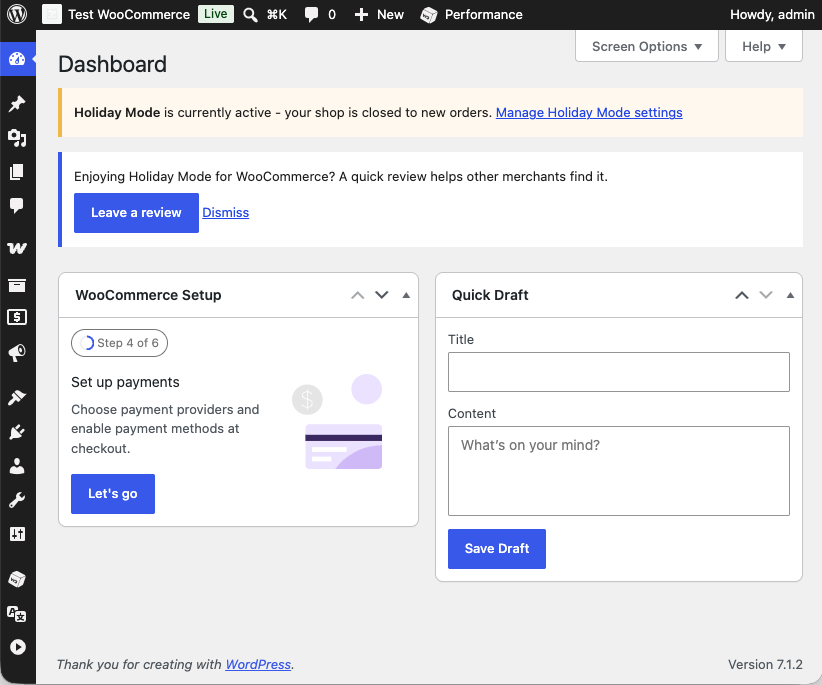Click Let's go button
The height and width of the screenshot is (685, 822).
113,494
